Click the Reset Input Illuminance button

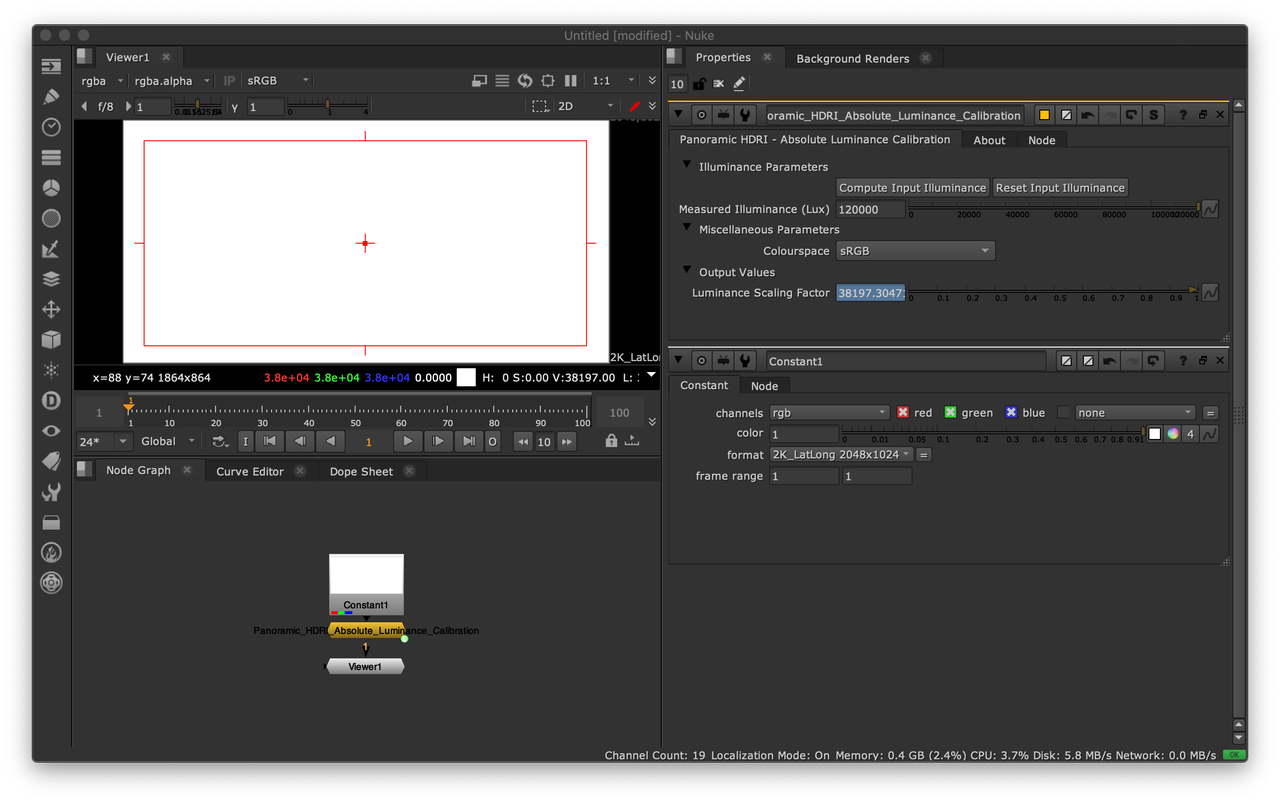click(1060, 188)
